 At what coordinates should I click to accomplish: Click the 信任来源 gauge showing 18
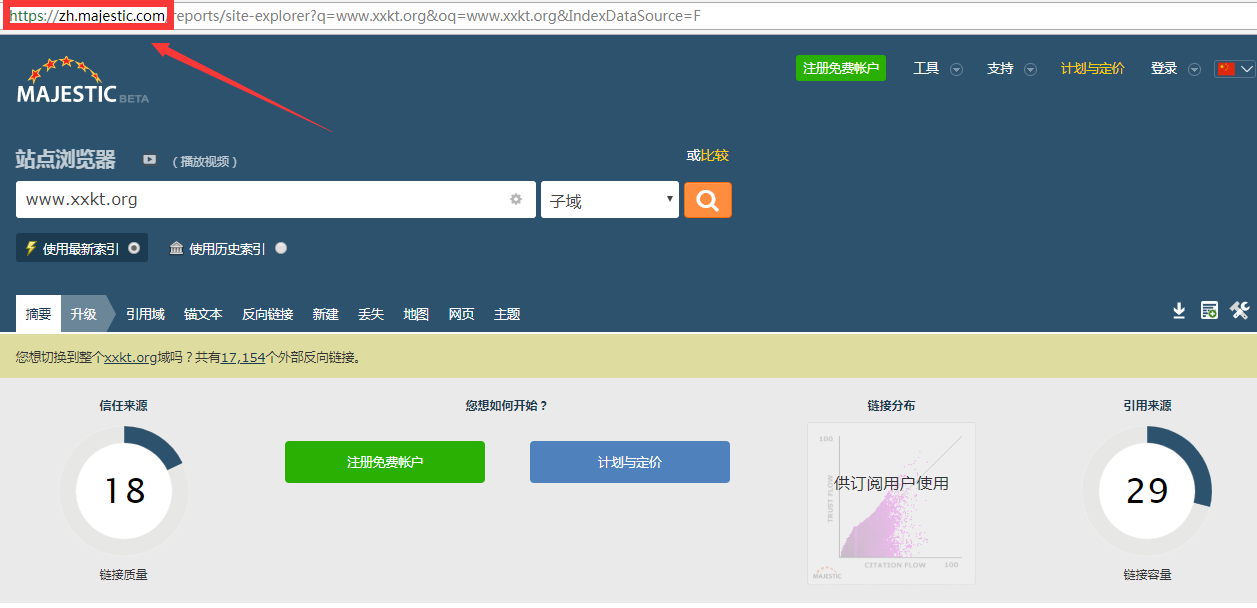124,490
